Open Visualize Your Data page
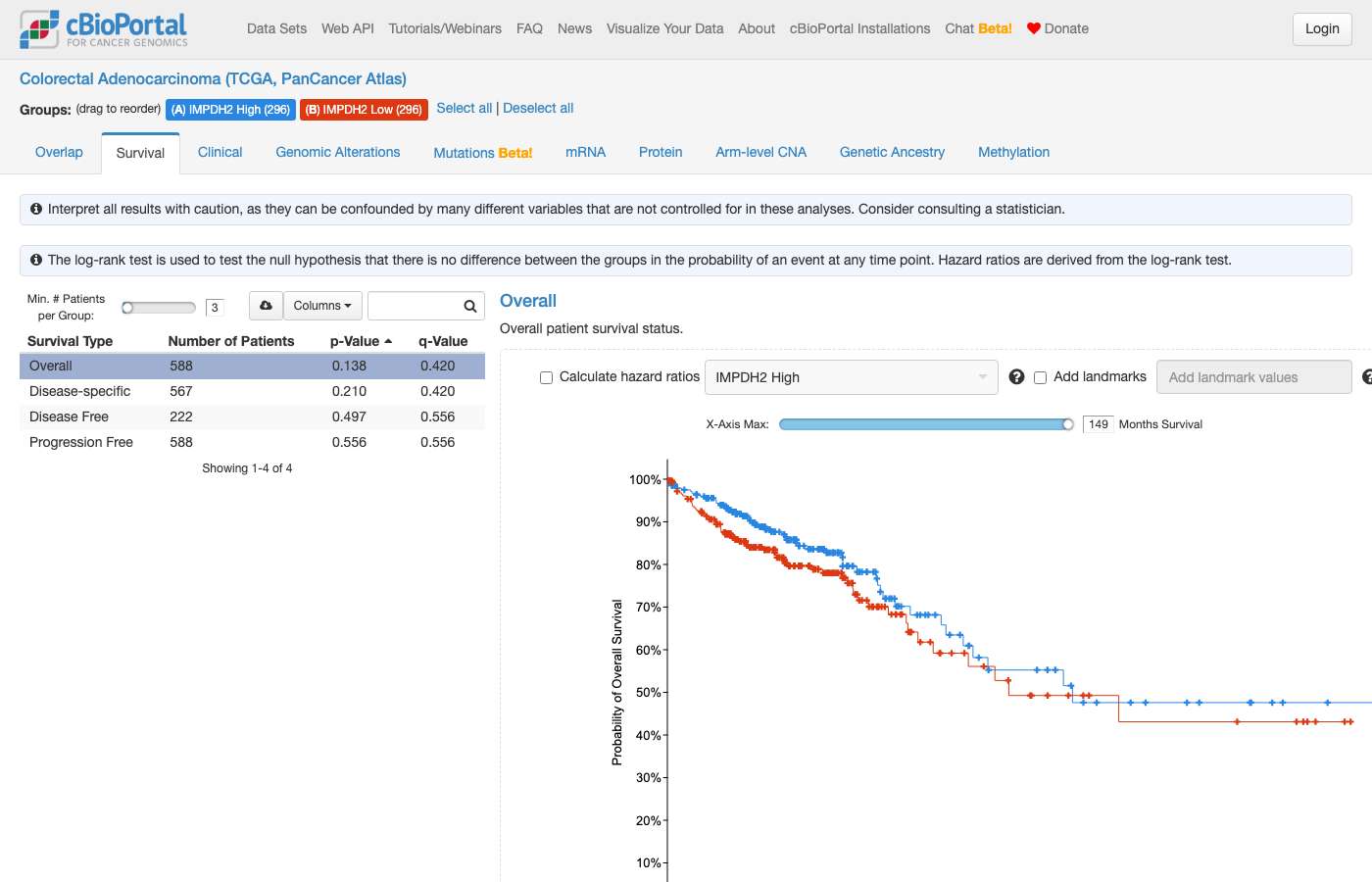1372x882 pixels. 664,28
